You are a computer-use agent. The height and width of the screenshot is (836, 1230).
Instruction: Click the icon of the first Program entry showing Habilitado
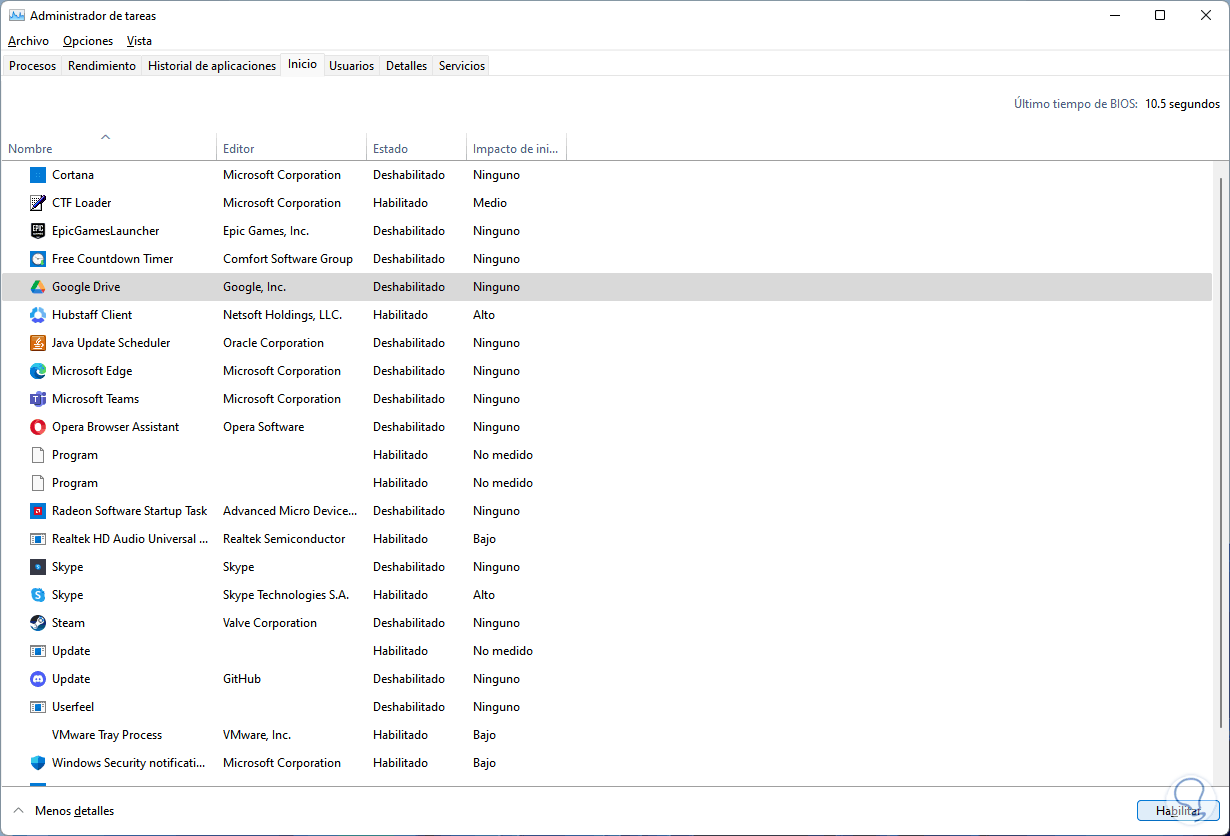(38, 455)
